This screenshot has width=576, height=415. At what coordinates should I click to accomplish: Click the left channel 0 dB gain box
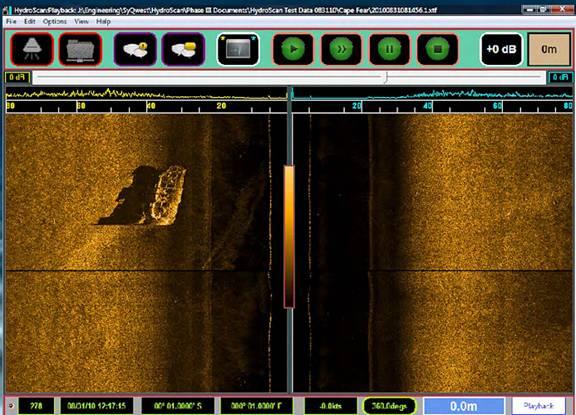pos(17,77)
